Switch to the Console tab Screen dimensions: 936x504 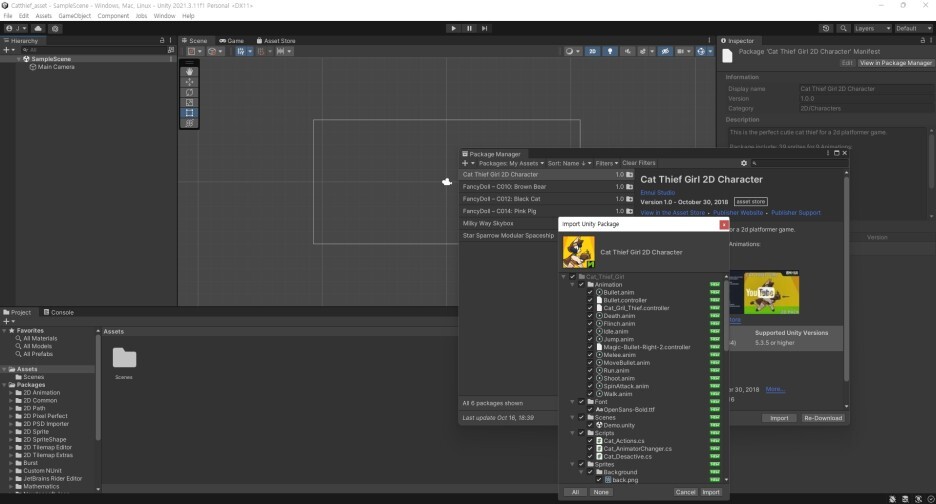[58, 312]
